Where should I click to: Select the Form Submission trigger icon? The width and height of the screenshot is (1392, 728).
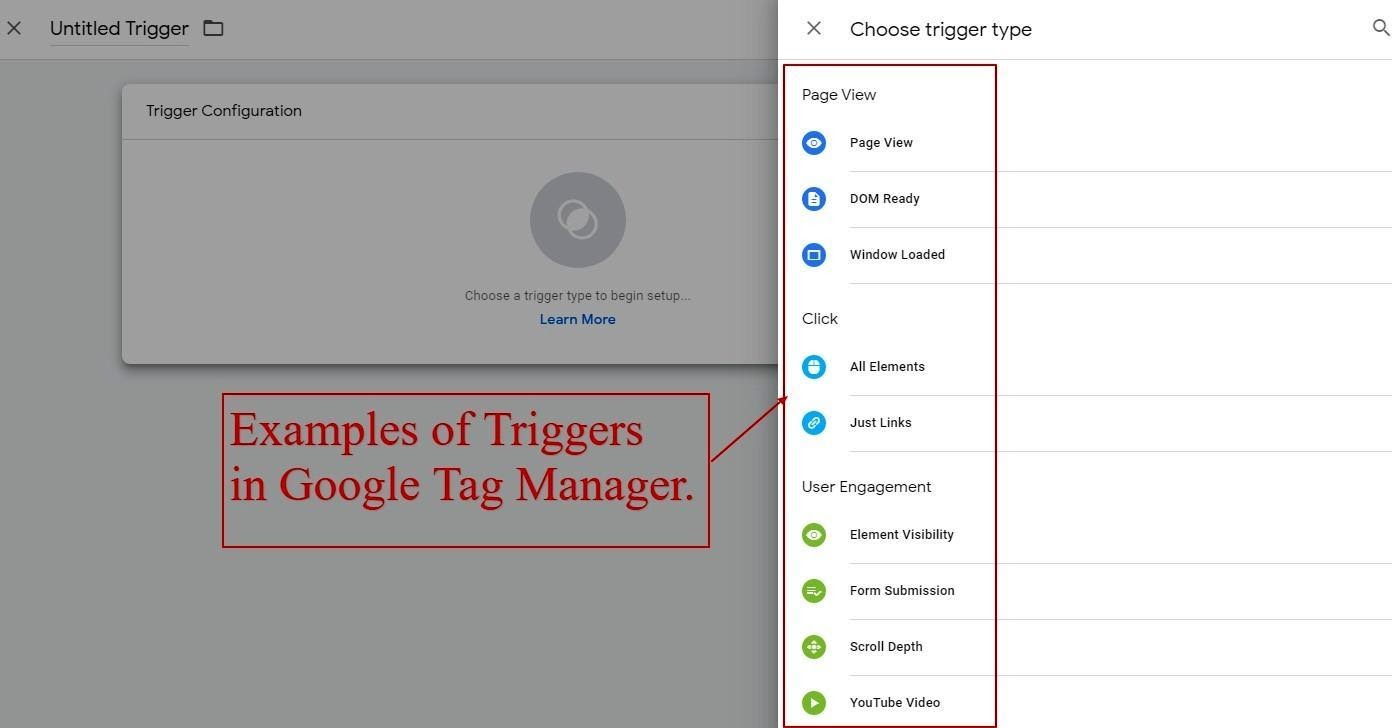tap(813, 591)
